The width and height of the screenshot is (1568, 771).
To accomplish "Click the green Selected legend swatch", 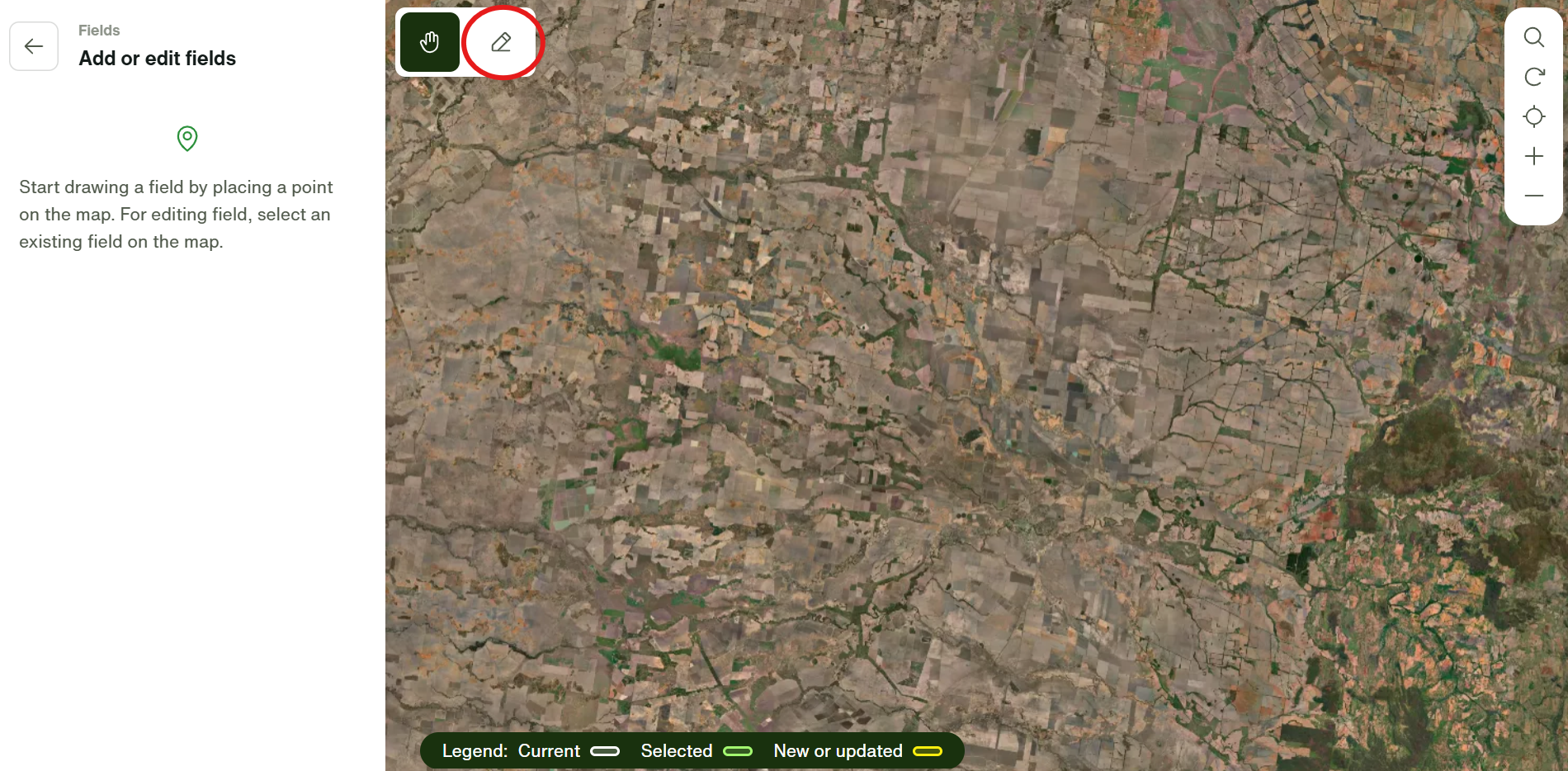I will 737,751.
